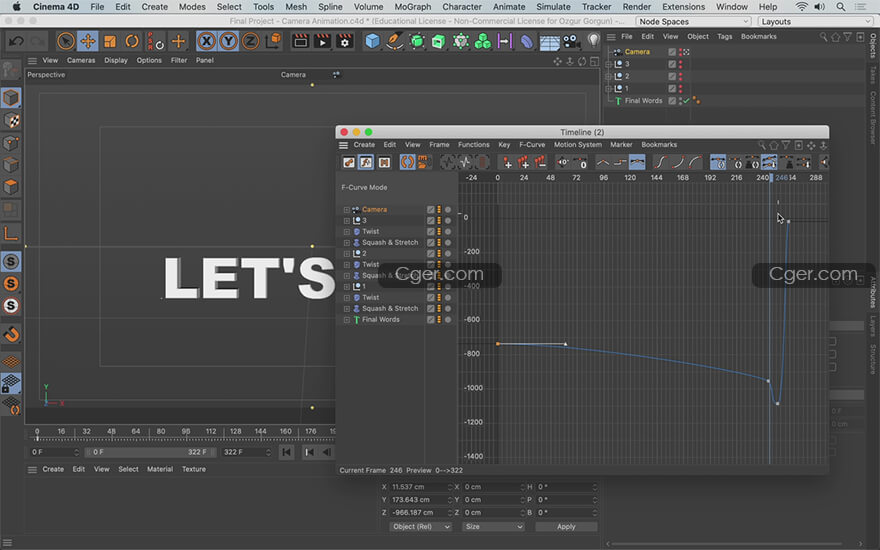Image resolution: width=880 pixels, height=550 pixels.
Task: Apply Ease Ease curve in Timeline toolbar
Action: pyautogui.click(x=661, y=162)
